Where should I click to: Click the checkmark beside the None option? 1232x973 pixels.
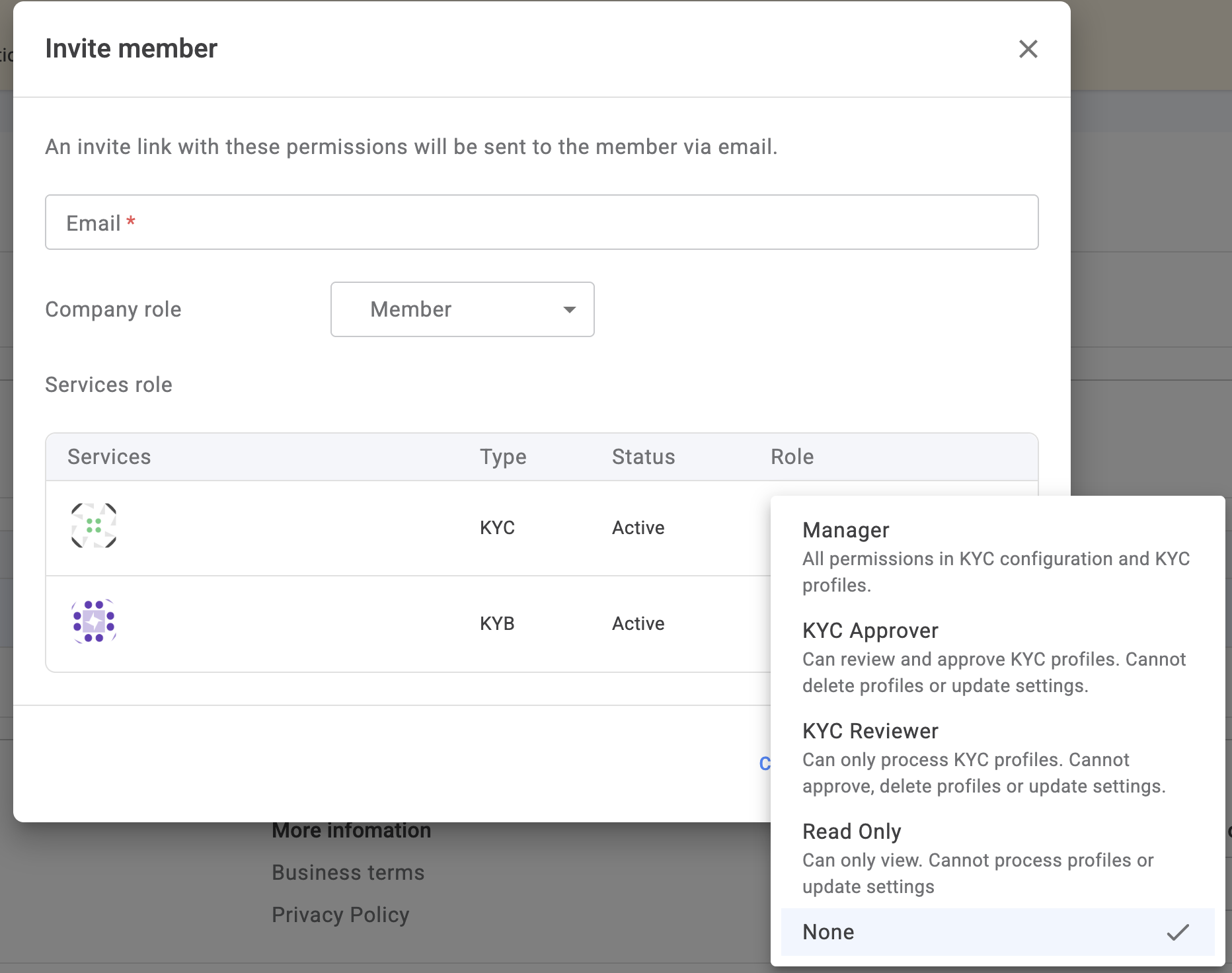[1177, 932]
